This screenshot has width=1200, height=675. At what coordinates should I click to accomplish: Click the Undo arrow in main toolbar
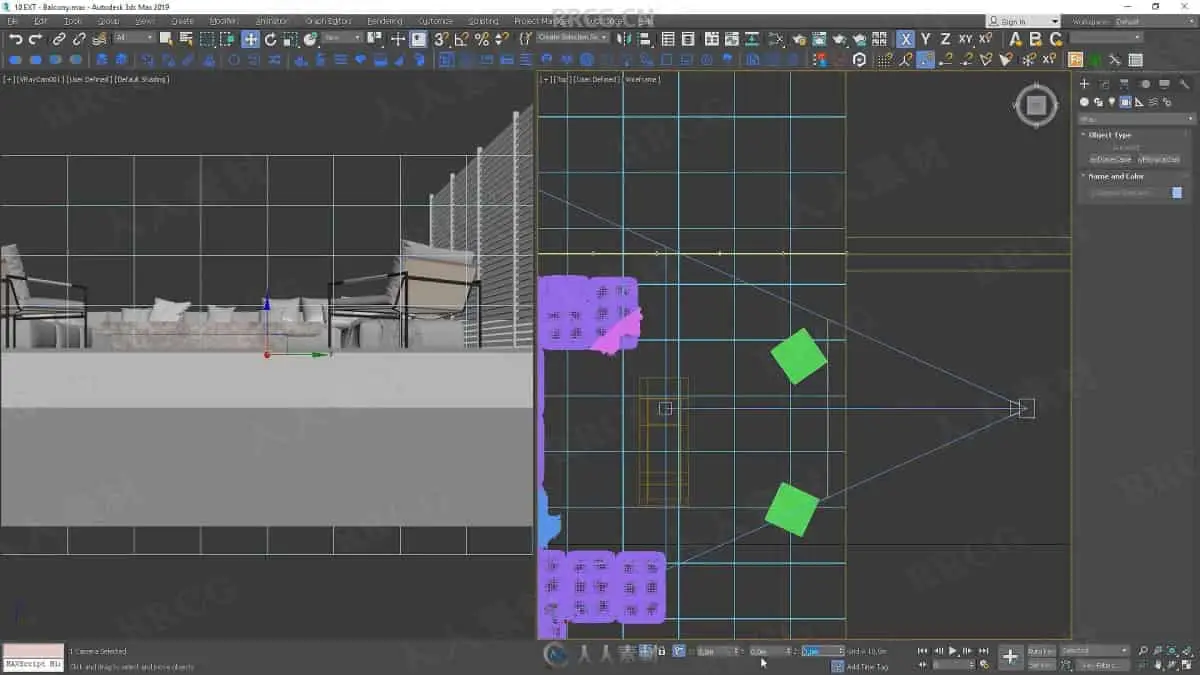pyautogui.click(x=15, y=39)
